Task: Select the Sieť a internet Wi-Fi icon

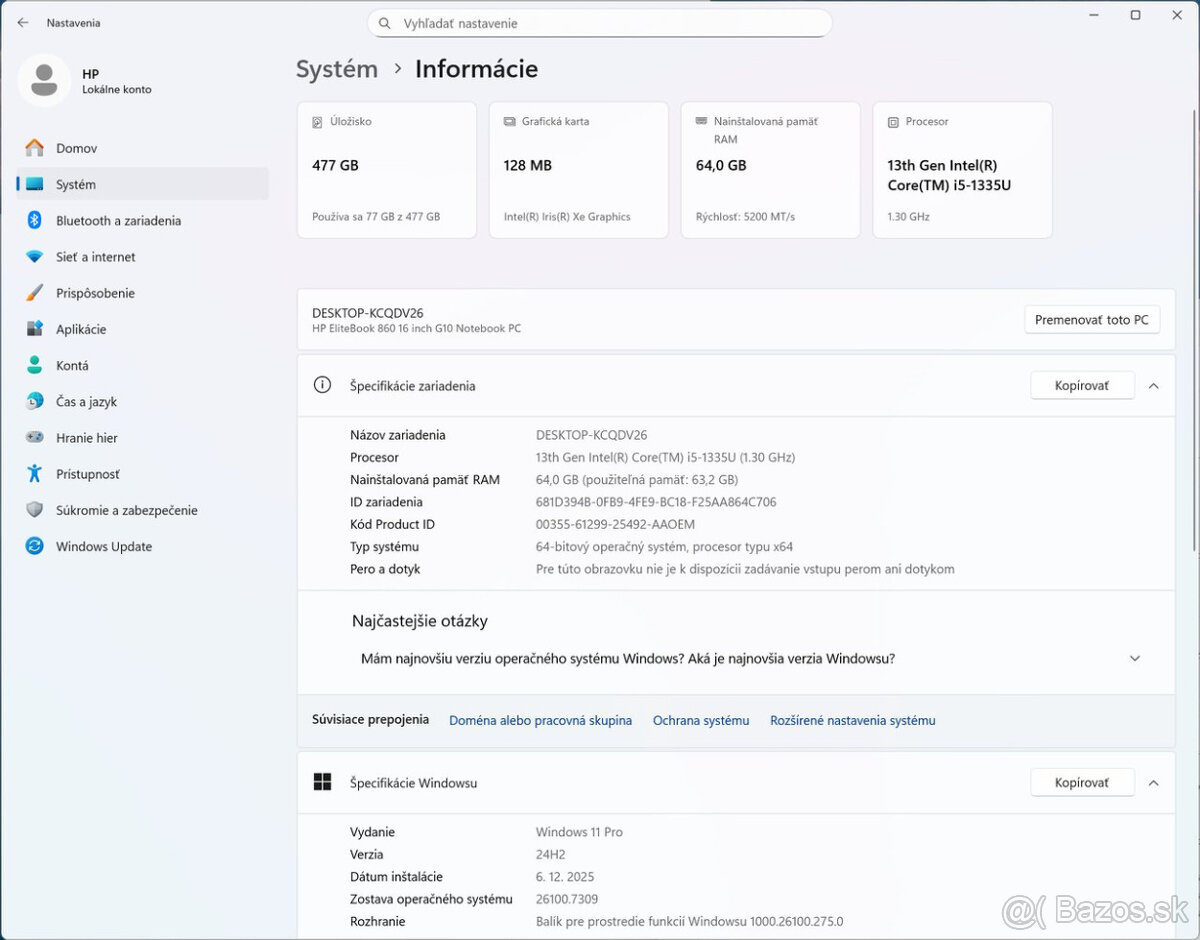Action: (34, 257)
